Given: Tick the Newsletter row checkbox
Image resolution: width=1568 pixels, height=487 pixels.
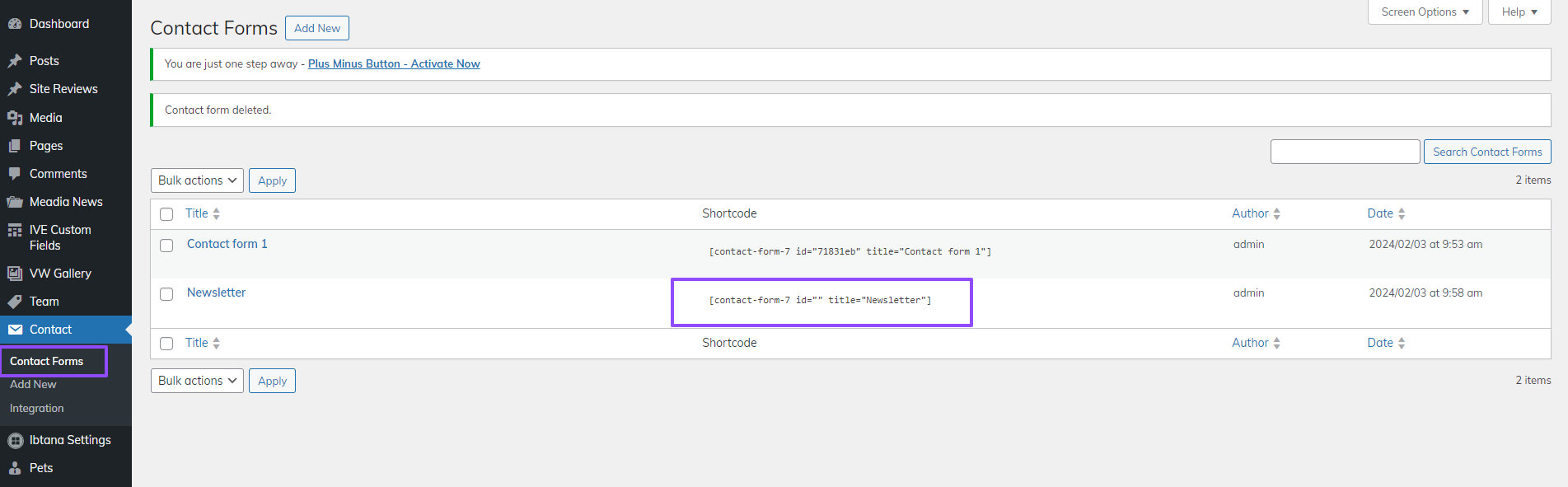Looking at the screenshot, I should (x=166, y=294).
